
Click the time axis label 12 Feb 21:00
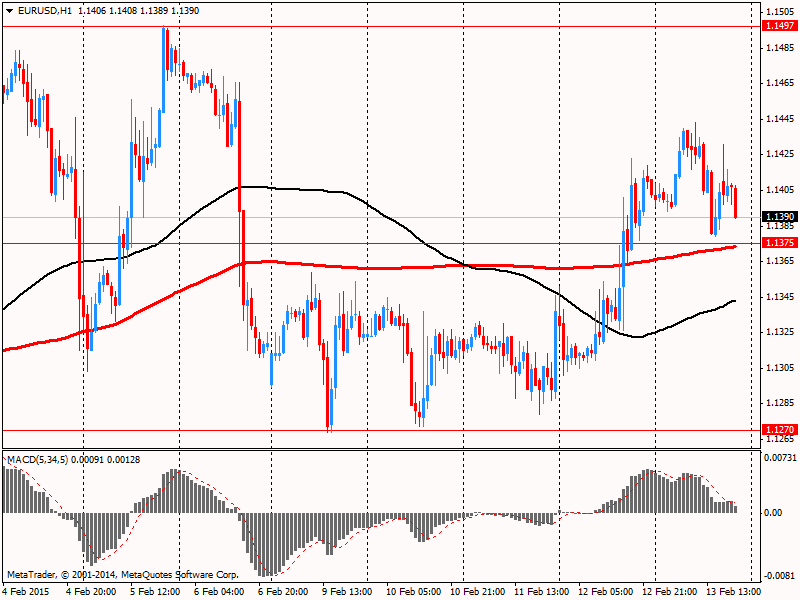coord(669,591)
